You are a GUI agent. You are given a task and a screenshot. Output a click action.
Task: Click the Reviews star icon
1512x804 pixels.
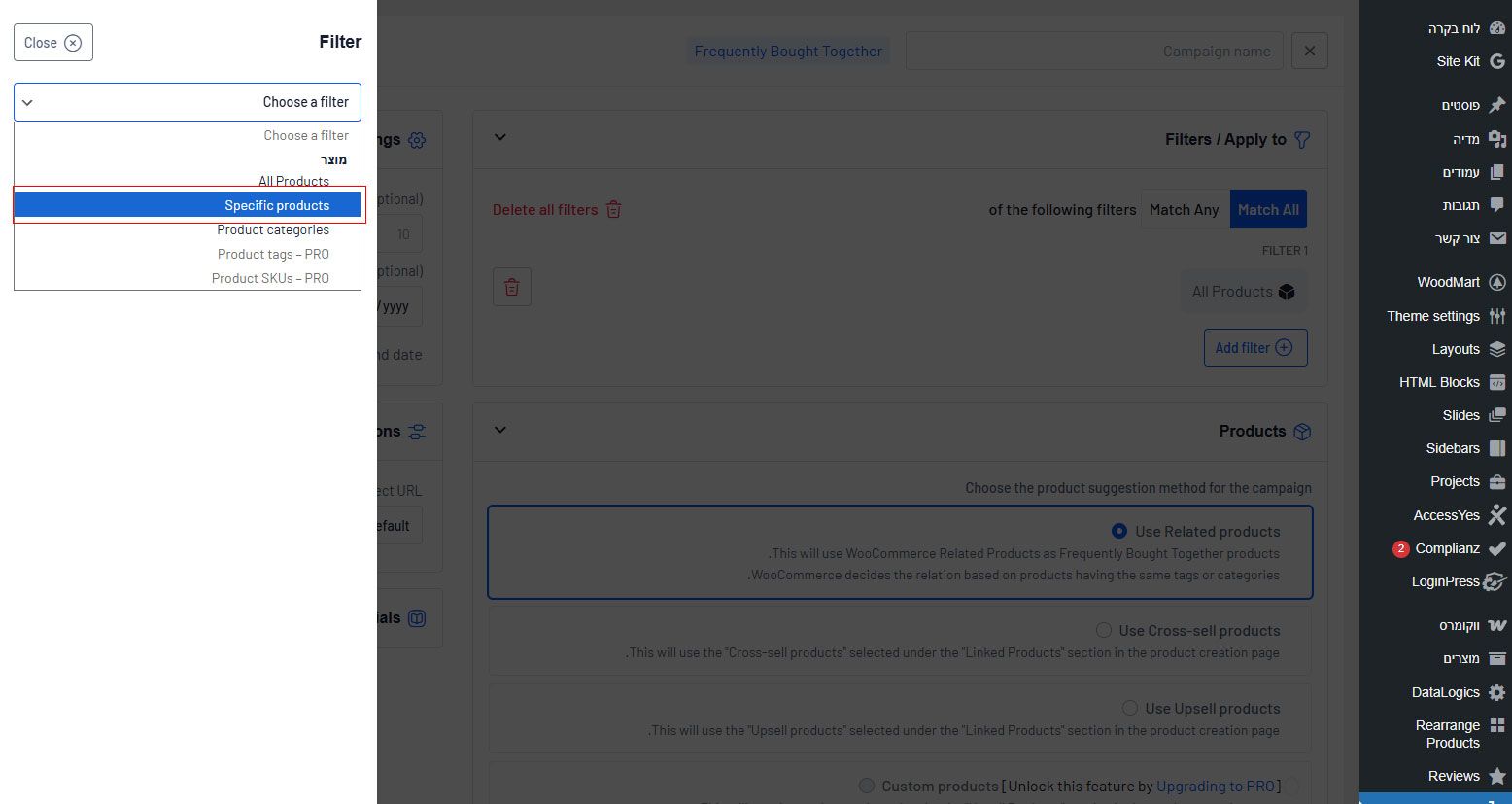(x=1496, y=776)
